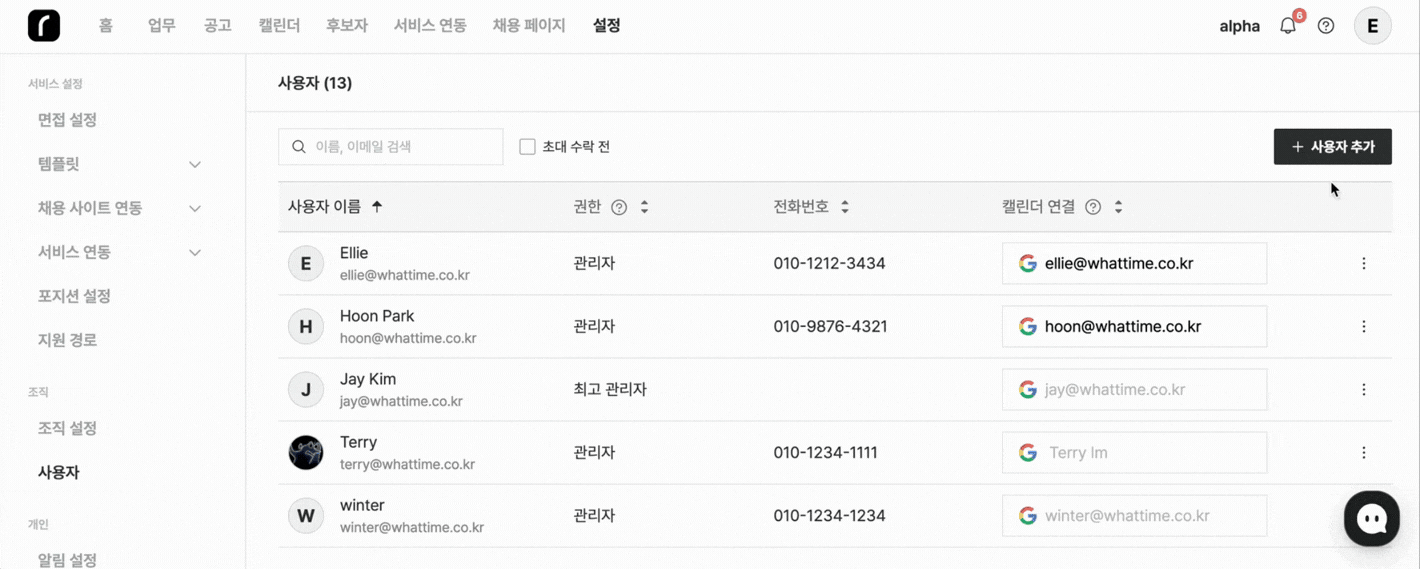Click the help icon next to 캘린더 연결
The image size is (1420, 569).
1093,207
